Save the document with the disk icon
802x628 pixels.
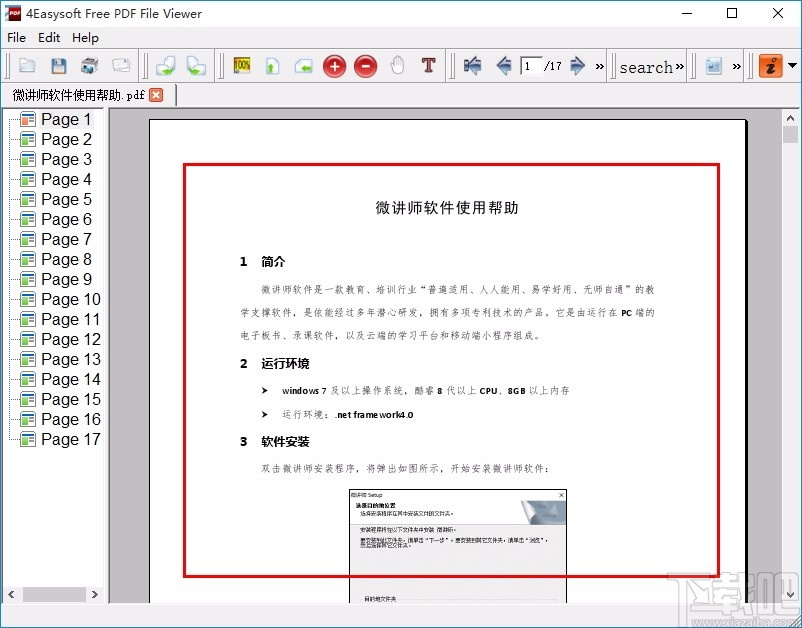[x=59, y=66]
